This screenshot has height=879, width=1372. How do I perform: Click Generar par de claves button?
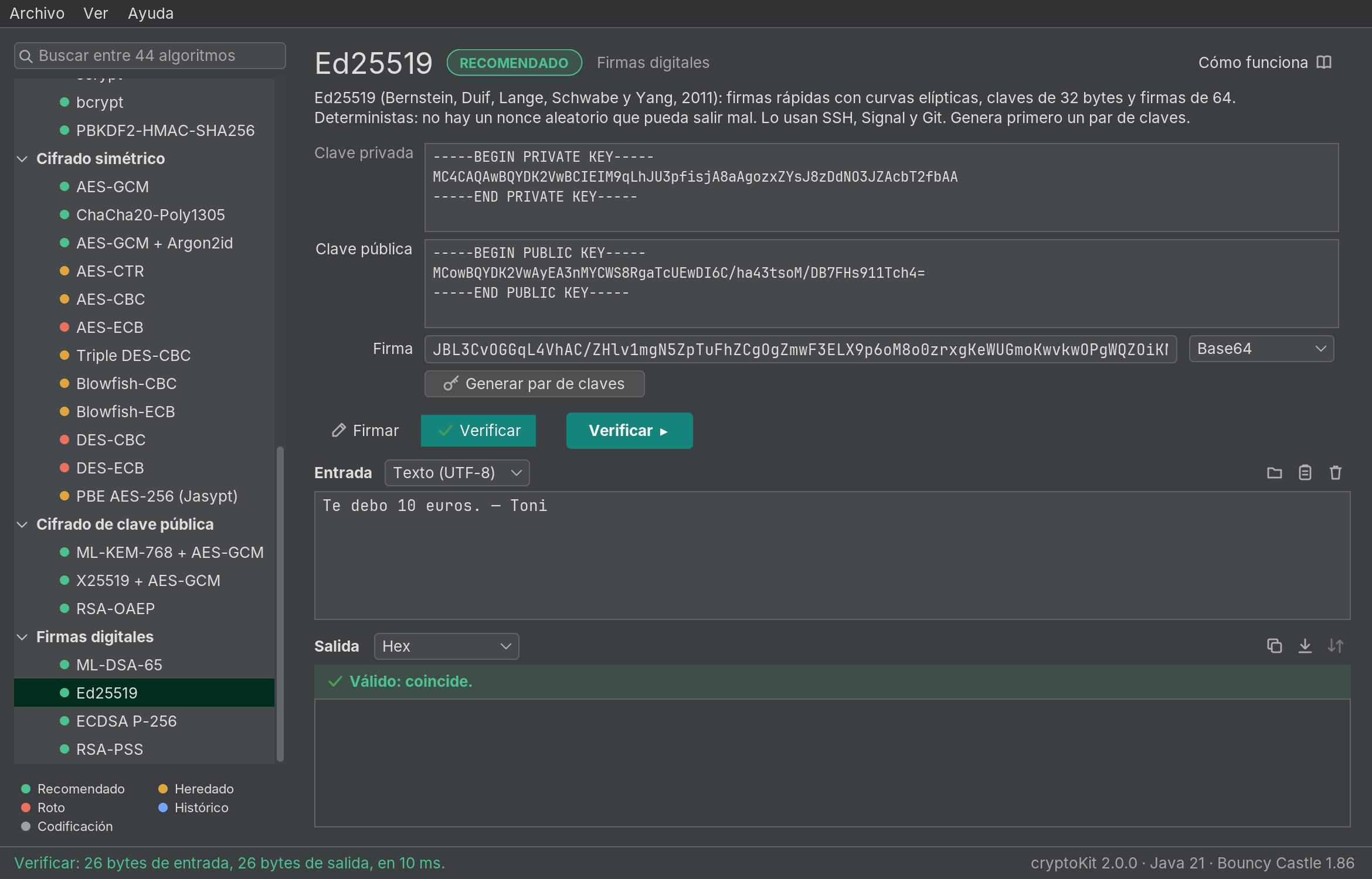pyautogui.click(x=534, y=384)
